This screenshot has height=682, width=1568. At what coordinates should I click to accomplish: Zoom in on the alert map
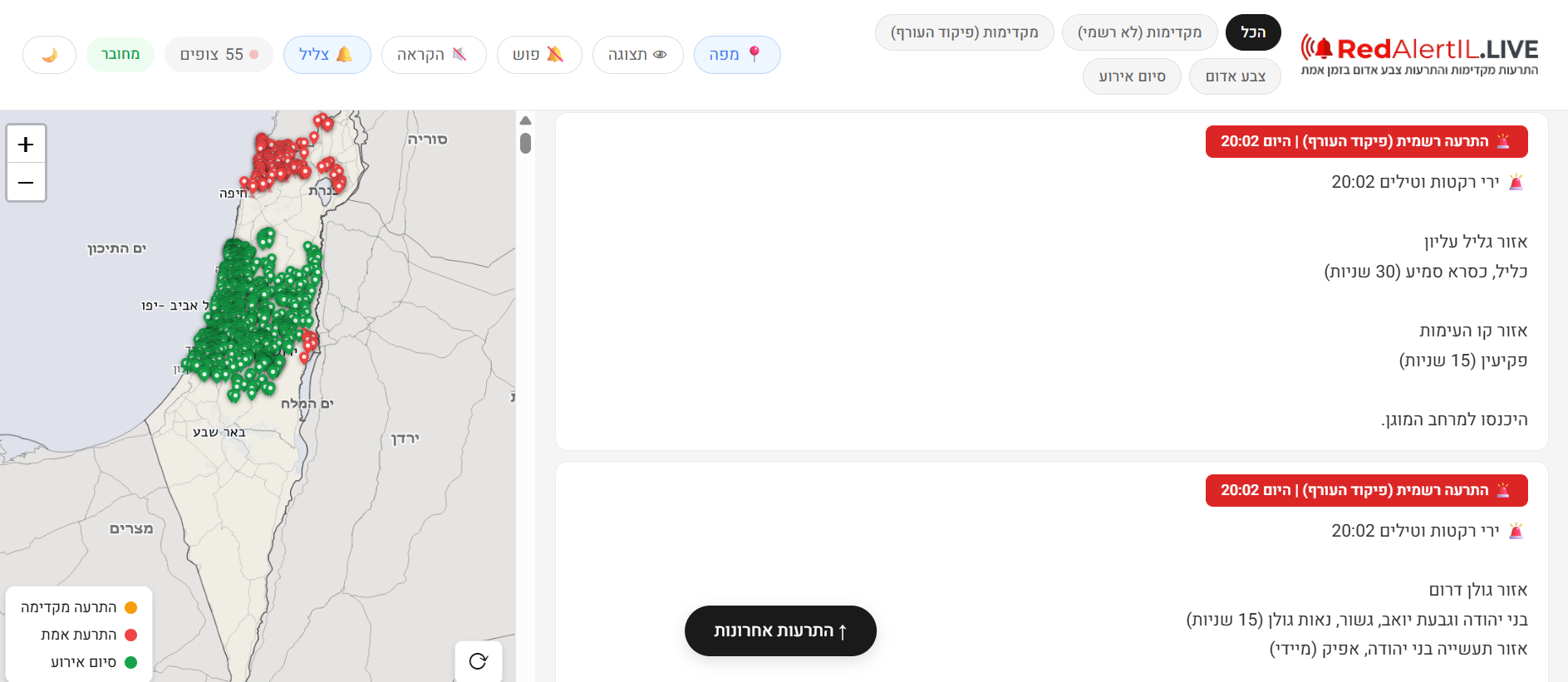tap(26, 145)
